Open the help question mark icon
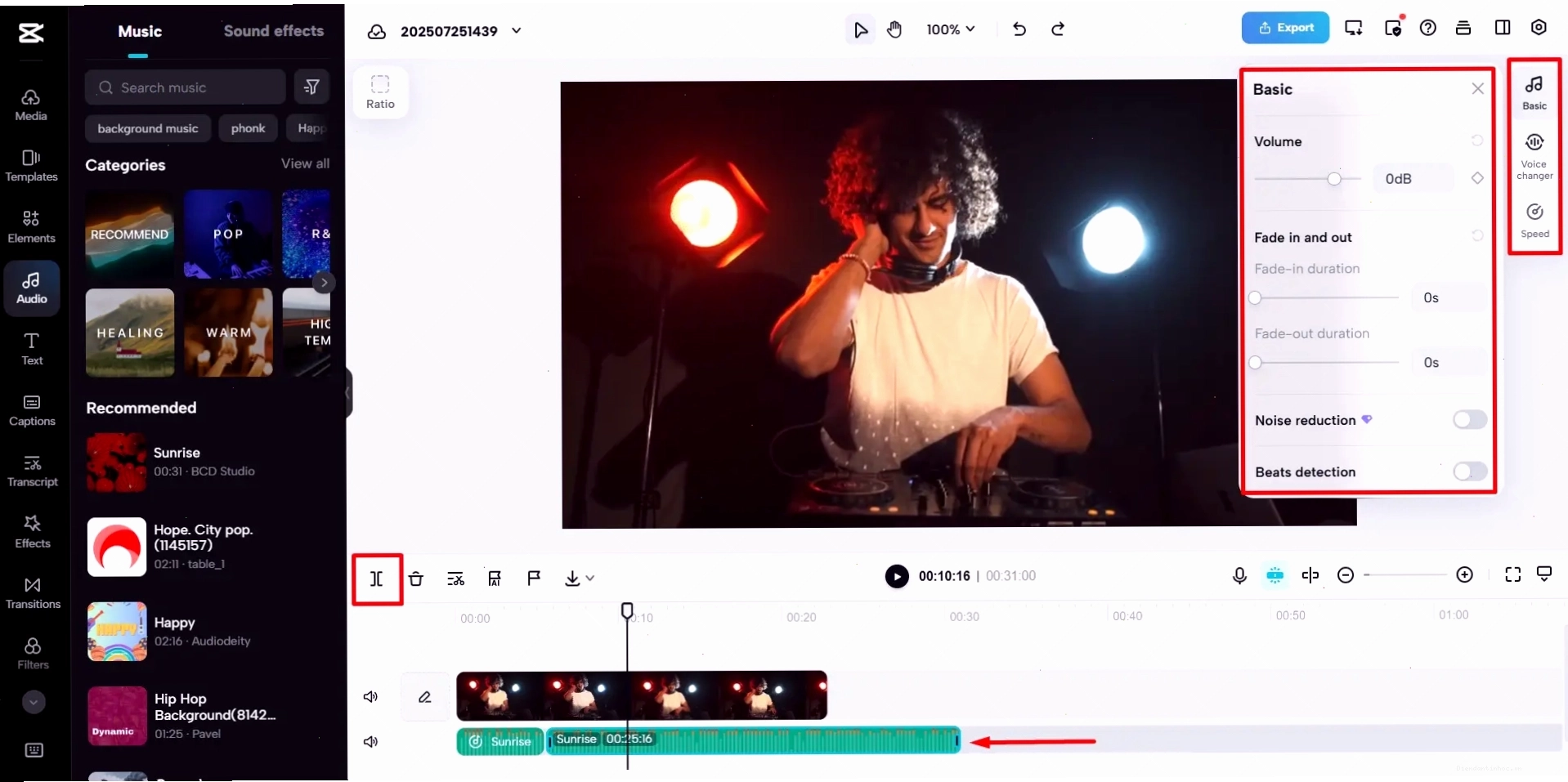 [1427, 28]
